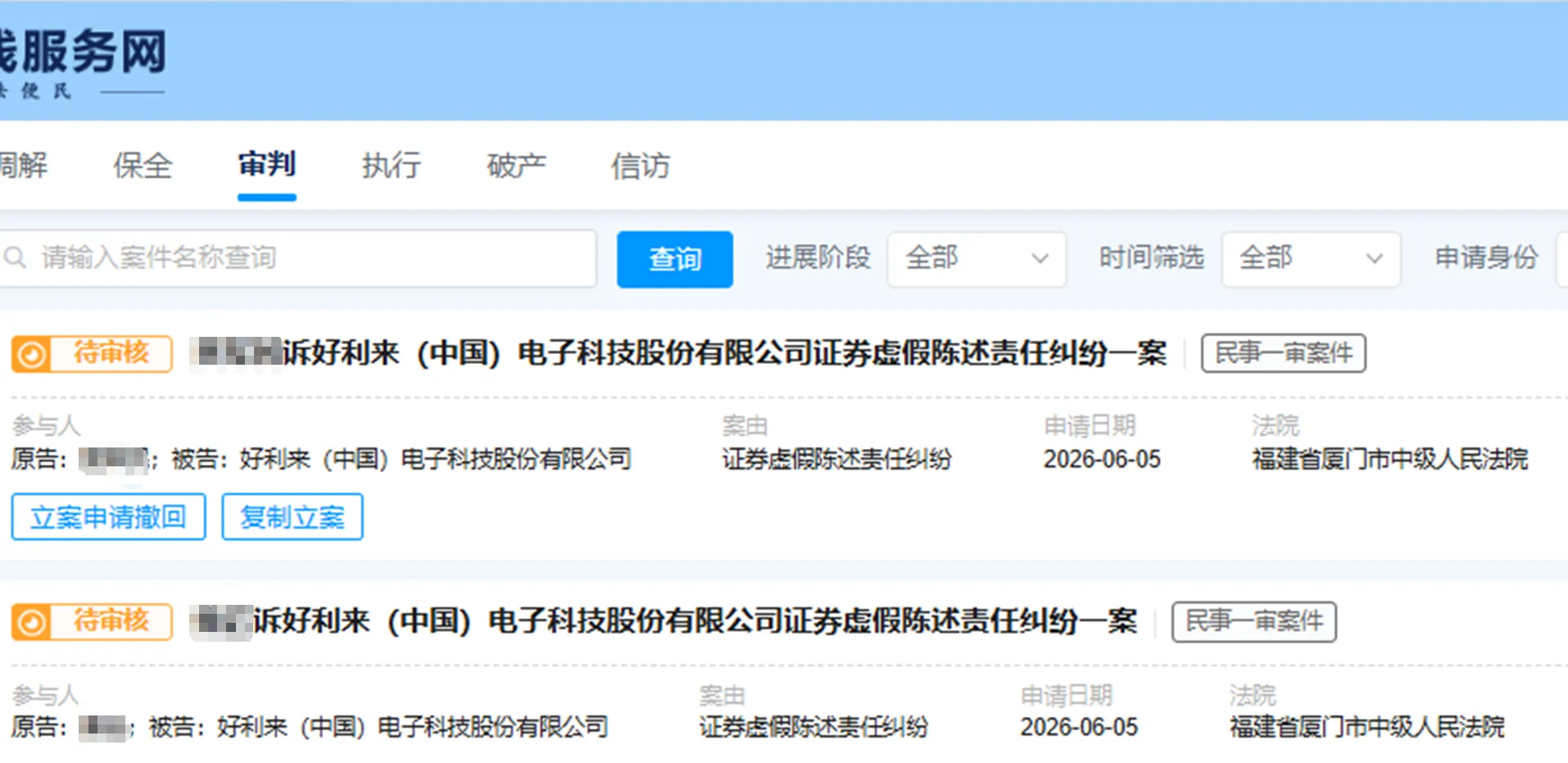Open the first 好利来 case title
Screen dimensions: 1568x763
tap(678, 353)
